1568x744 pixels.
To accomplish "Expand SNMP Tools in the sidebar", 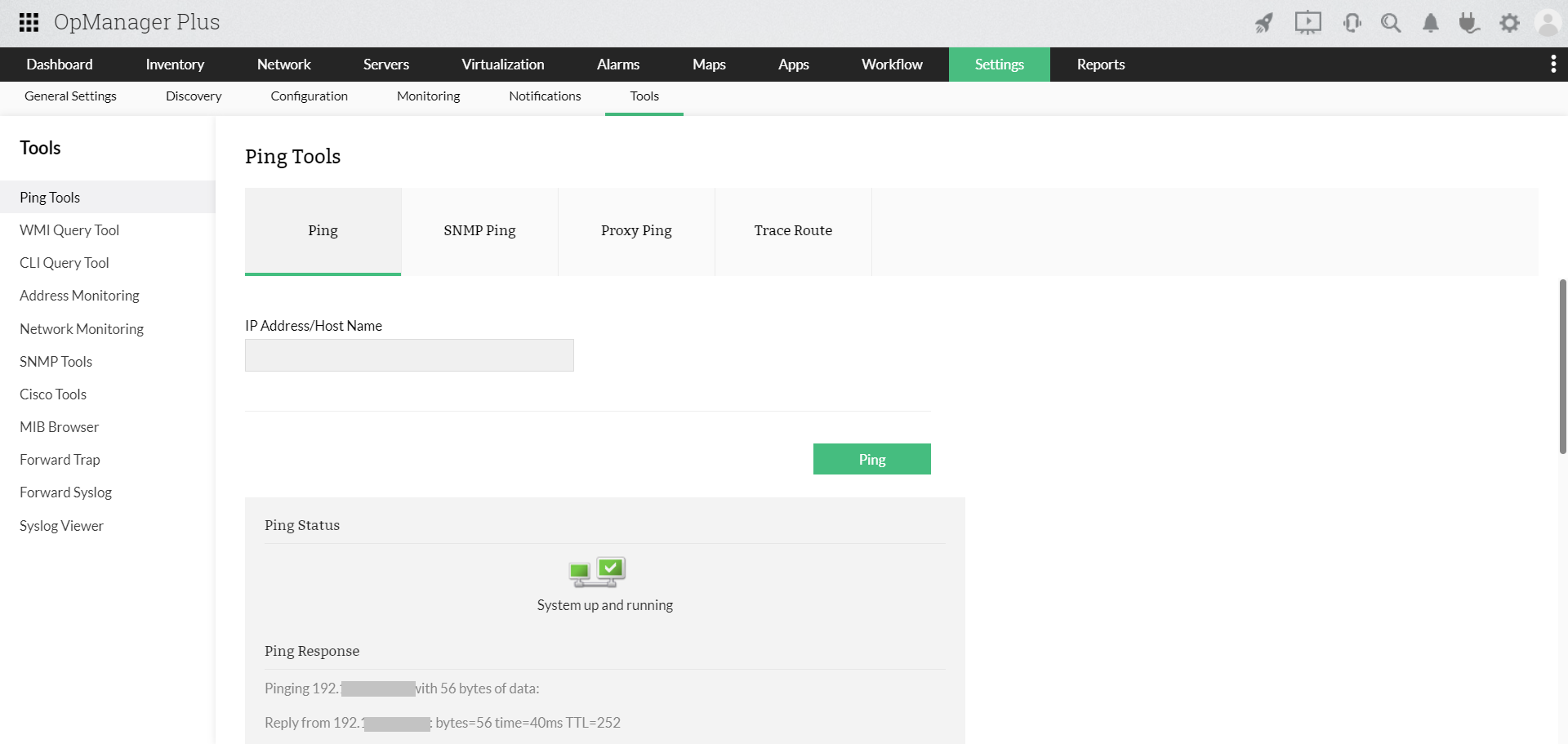I will pos(56,361).
